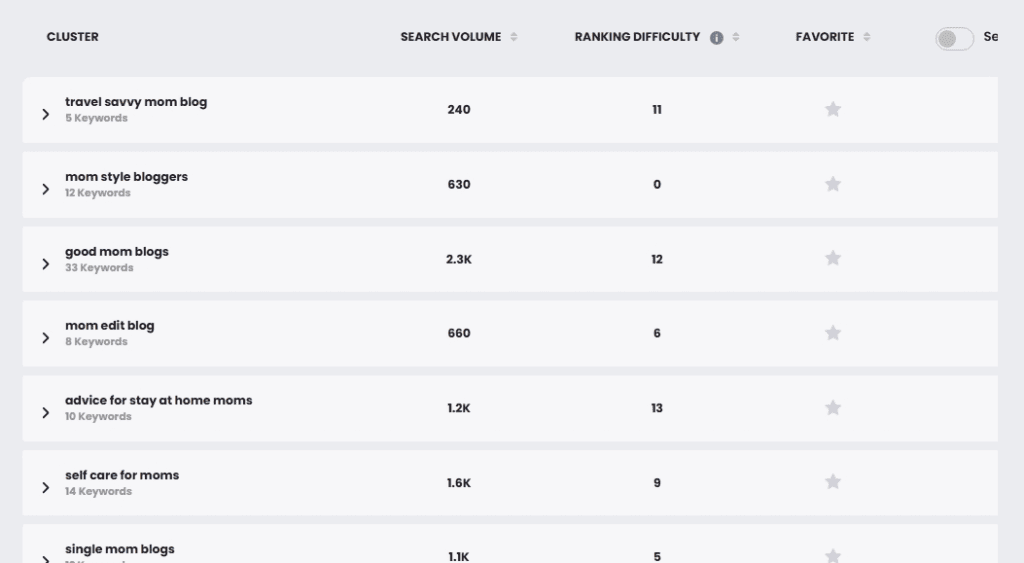Click search volume value 240
1024x563 pixels.
click(x=459, y=110)
